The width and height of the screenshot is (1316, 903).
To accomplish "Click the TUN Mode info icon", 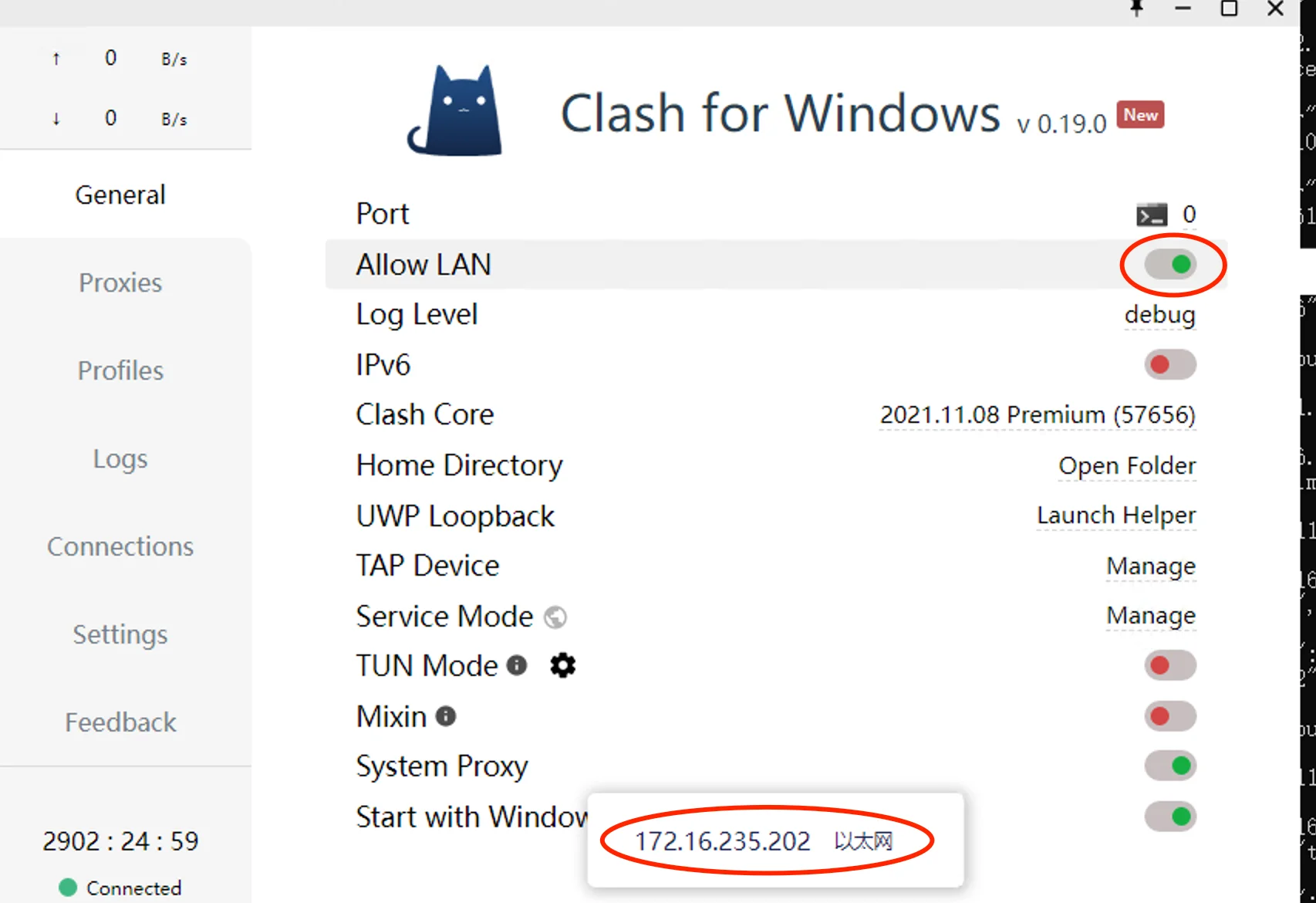I will (x=517, y=665).
